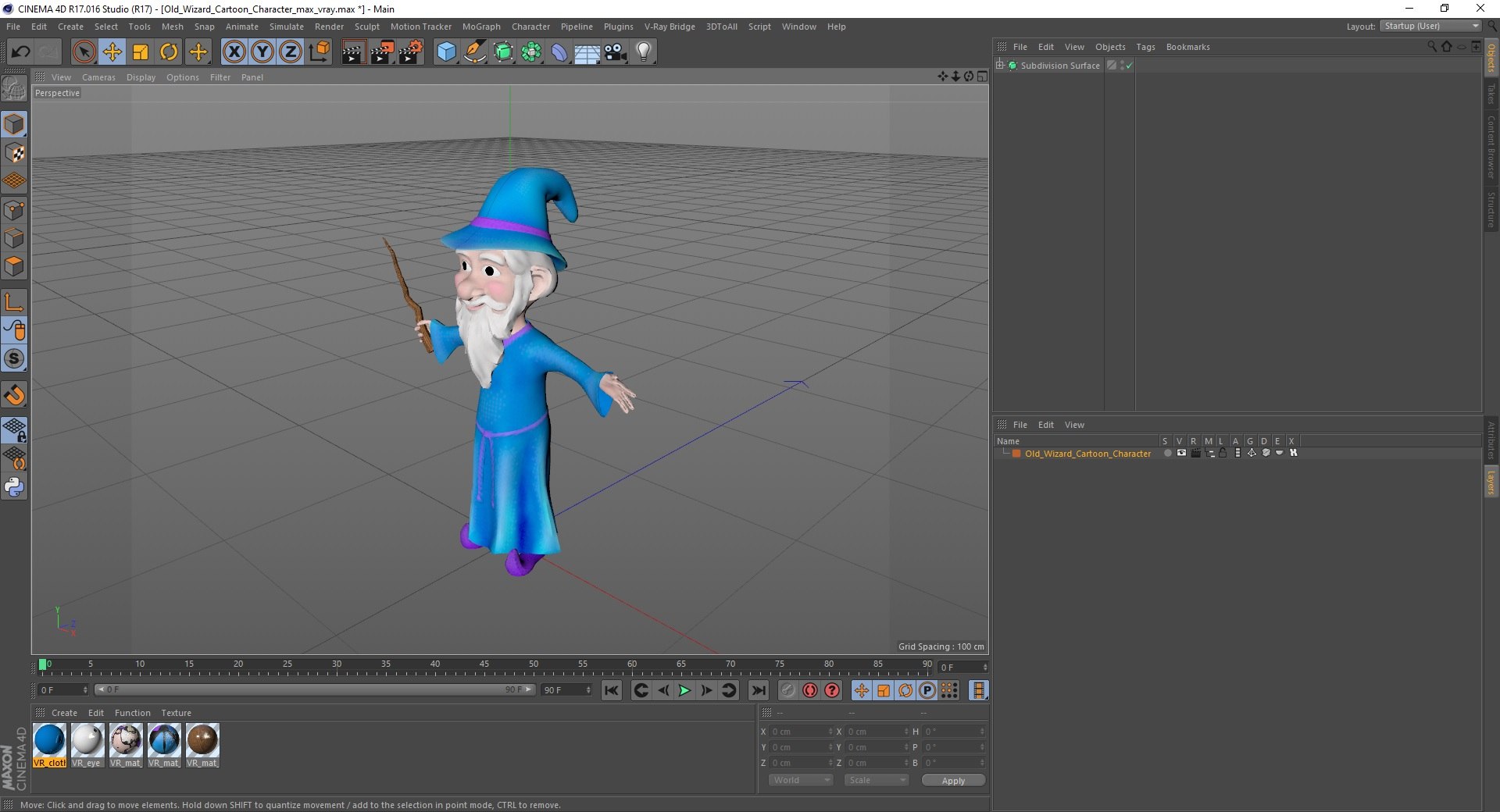Click Render to Picture Viewer icon
This screenshot has height=812, width=1500.
click(382, 52)
